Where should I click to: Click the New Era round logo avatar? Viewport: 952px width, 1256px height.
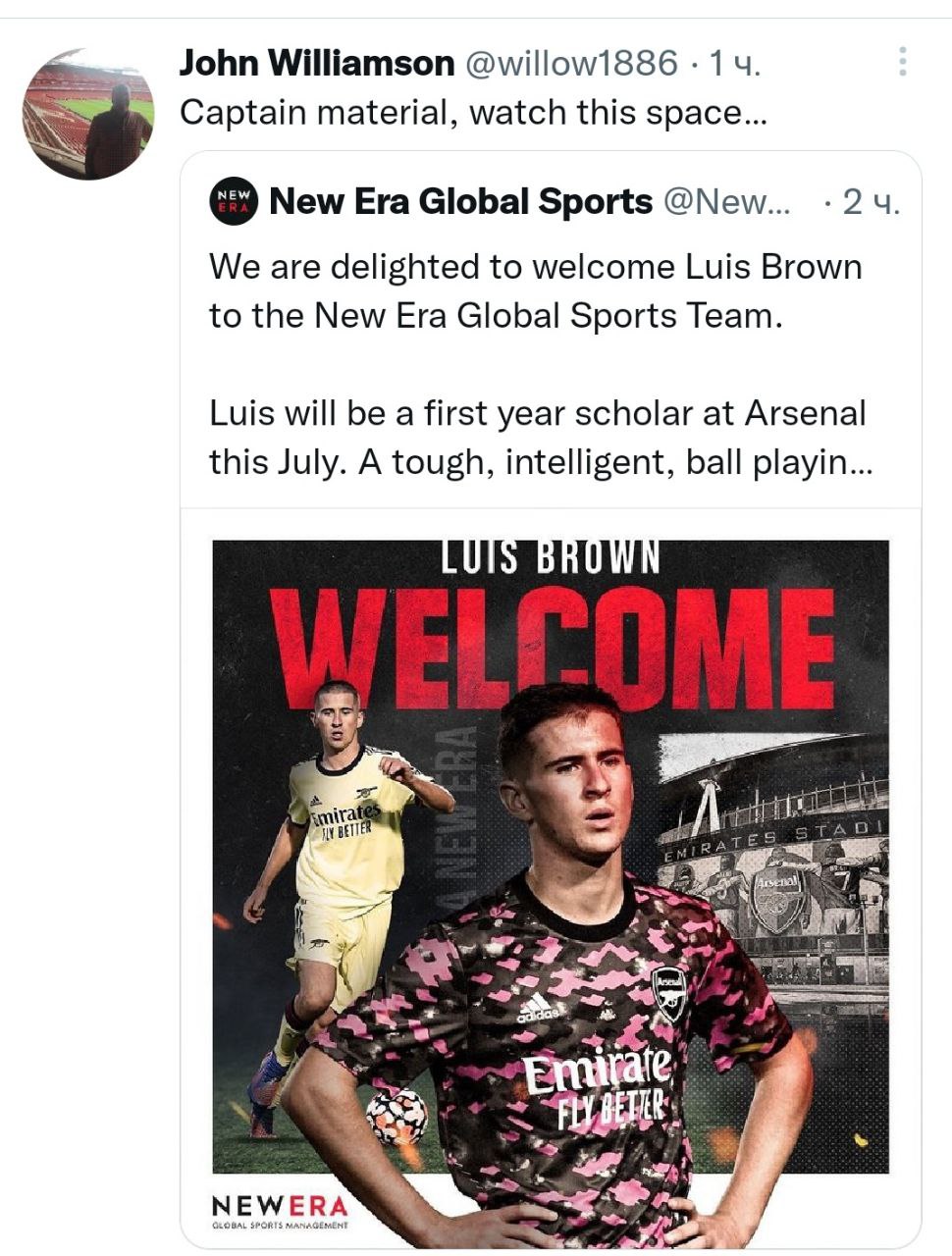coord(234,201)
